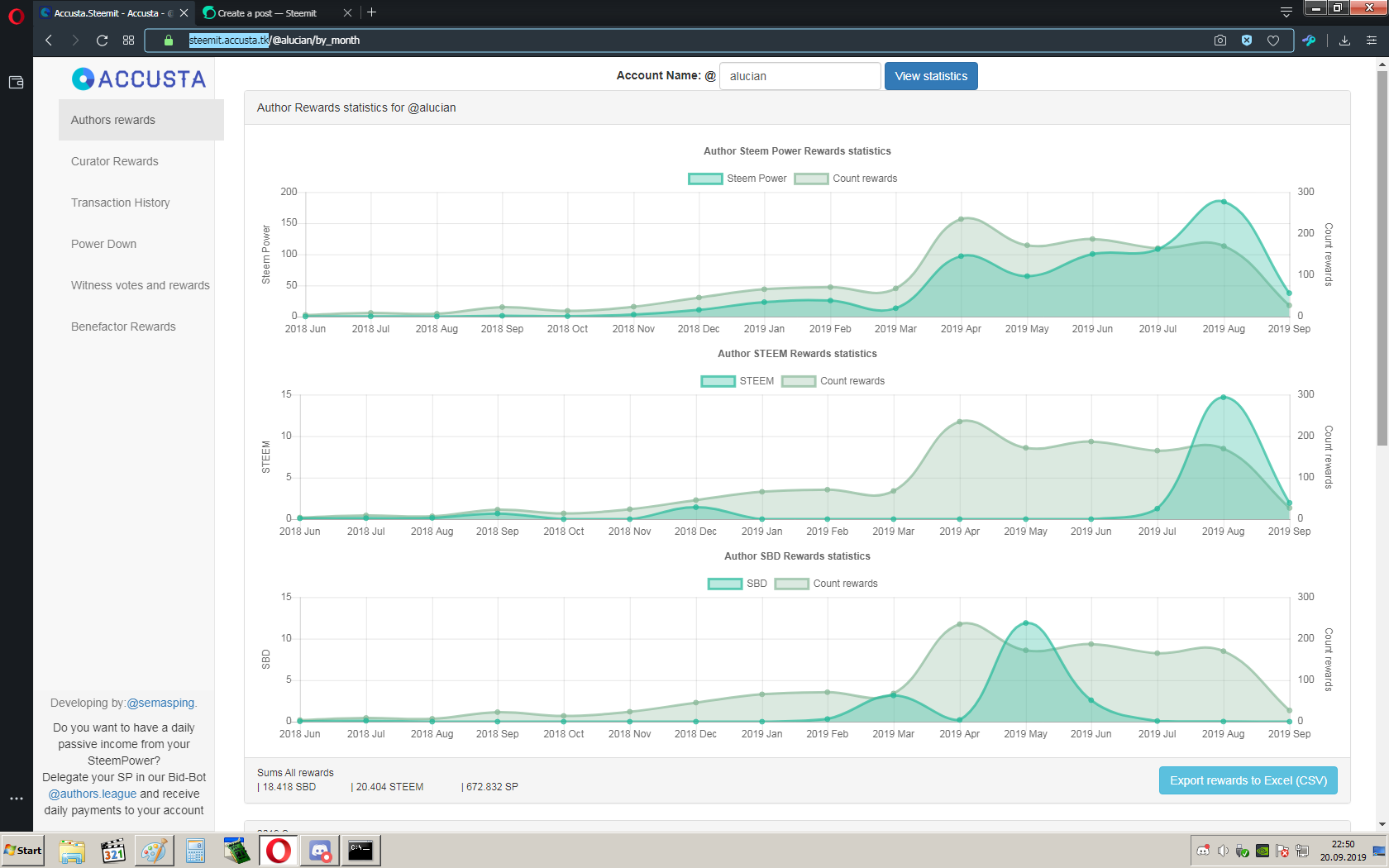This screenshot has width=1389, height=868.
Task: Click the '18.418 SBD' sum text
Action: coord(289,787)
